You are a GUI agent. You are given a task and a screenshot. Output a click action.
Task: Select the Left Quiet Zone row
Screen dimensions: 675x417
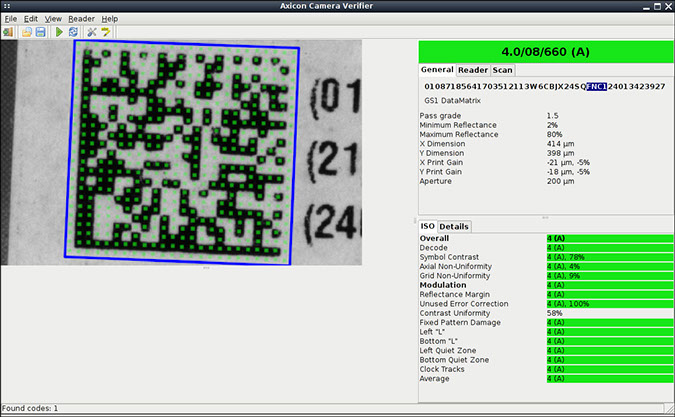click(x=546, y=351)
